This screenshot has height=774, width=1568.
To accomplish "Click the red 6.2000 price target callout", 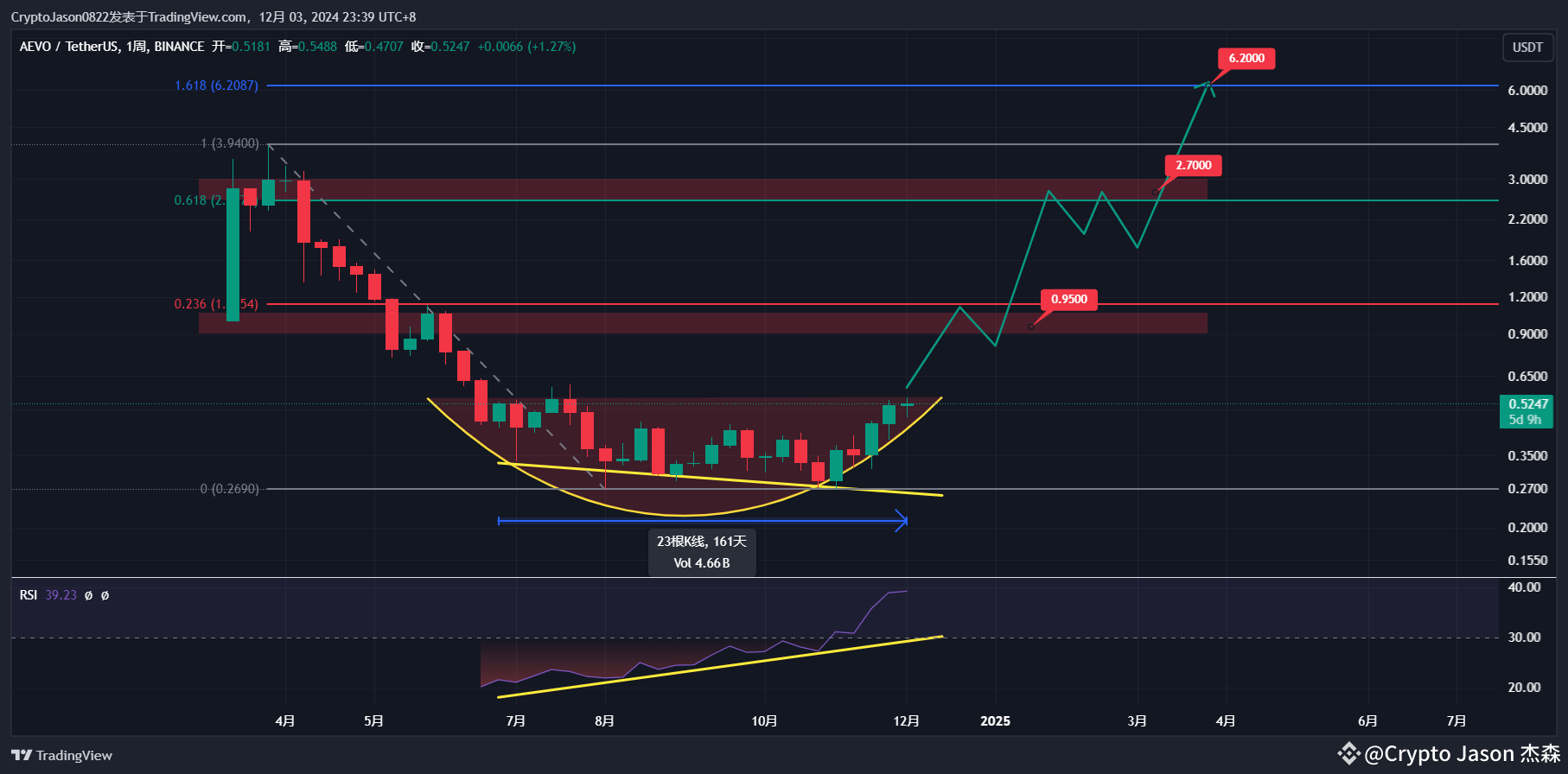I will (x=1246, y=58).
